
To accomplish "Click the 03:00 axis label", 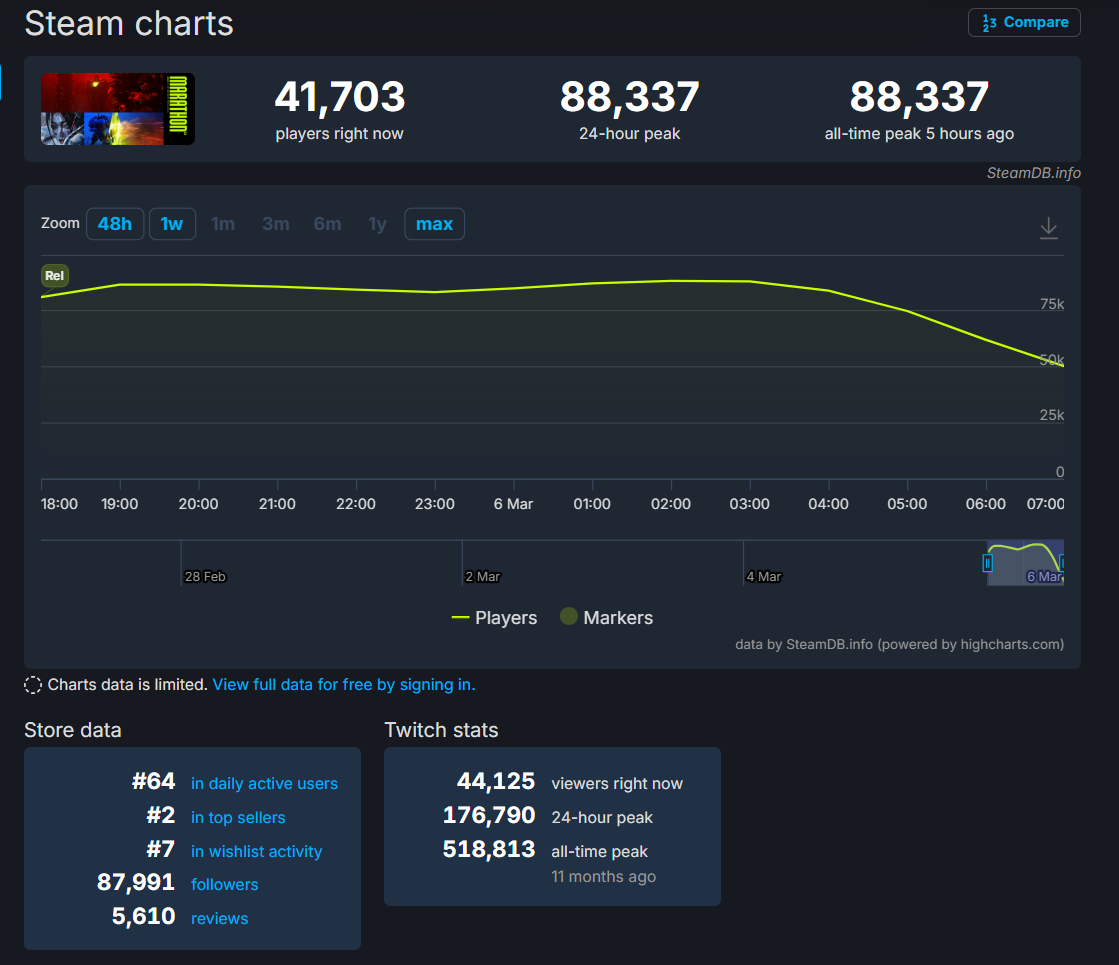I will tap(749, 504).
